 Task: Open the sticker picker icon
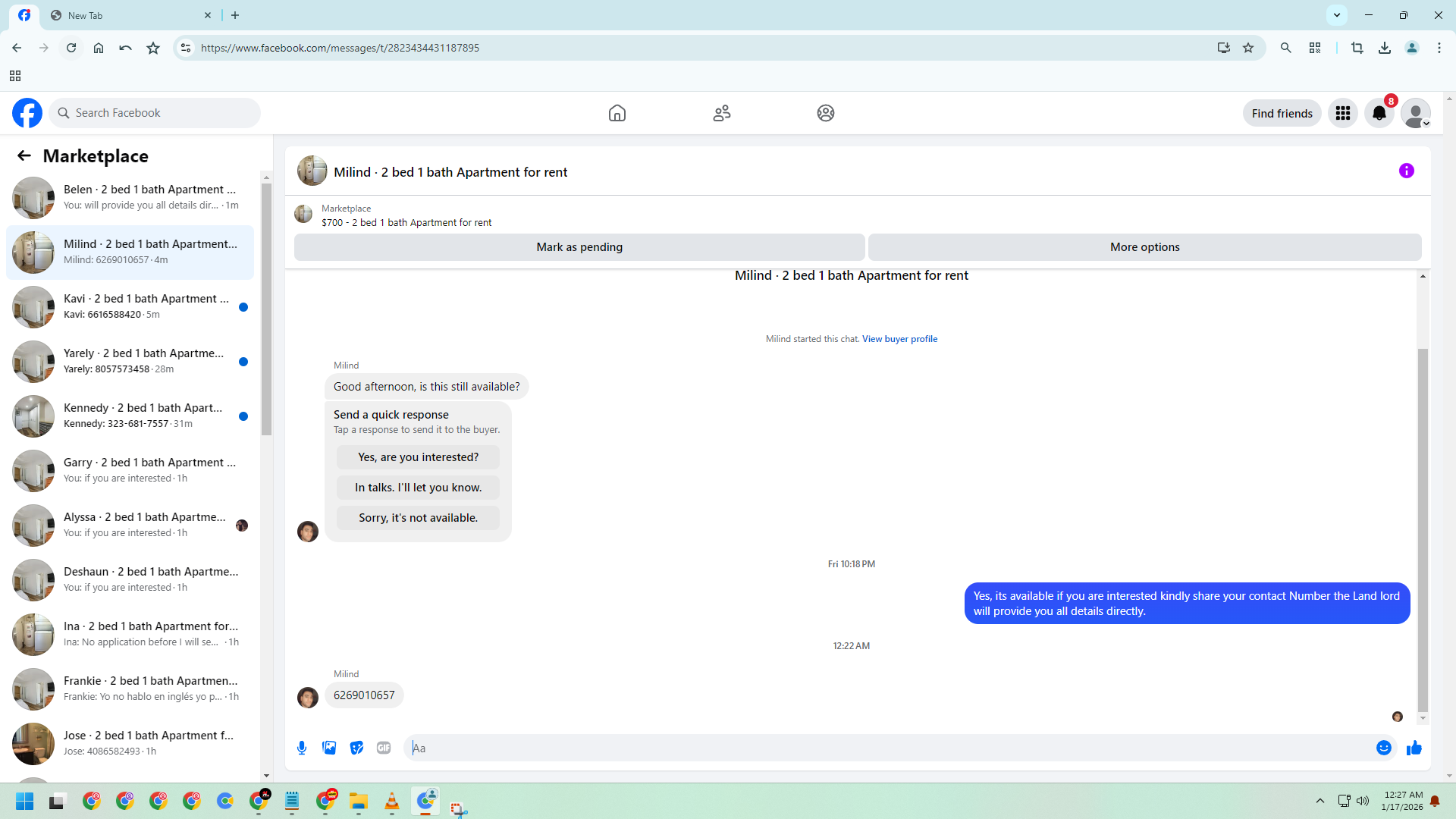(356, 748)
